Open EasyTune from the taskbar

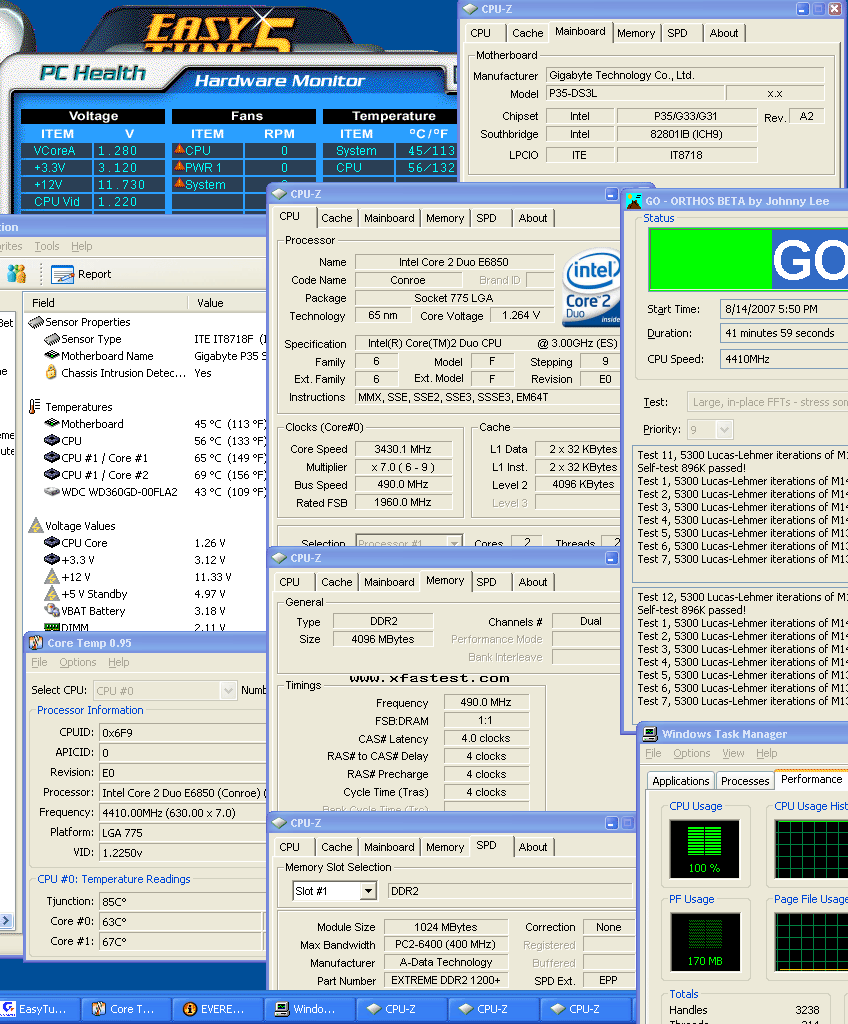point(40,1009)
